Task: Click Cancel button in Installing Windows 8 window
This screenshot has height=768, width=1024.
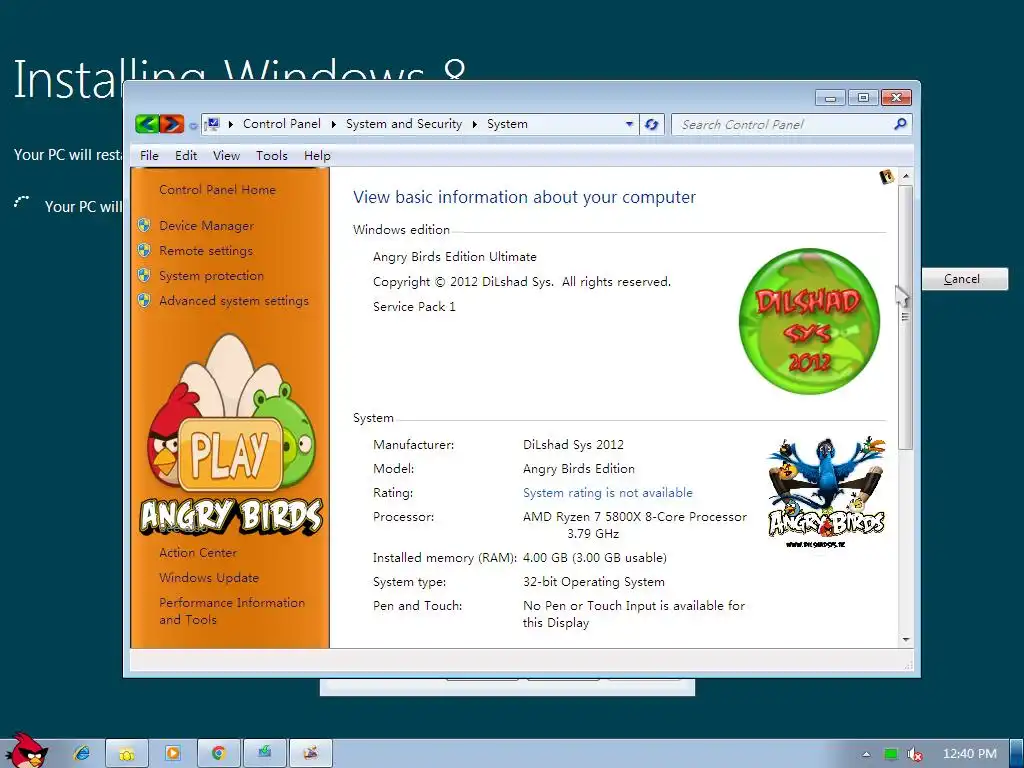Action: [x=965, y=279]
